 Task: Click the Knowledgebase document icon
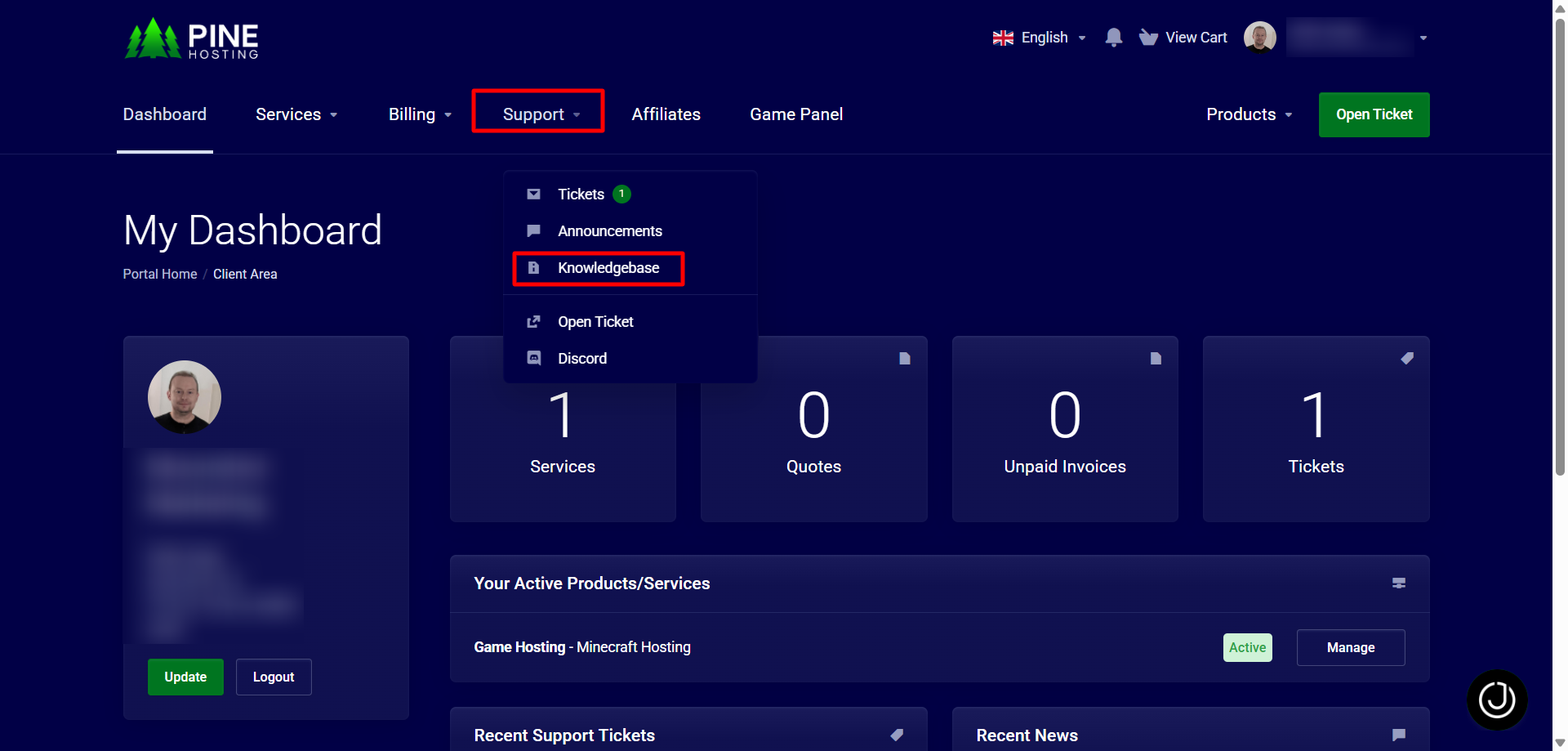pos(533,267)
